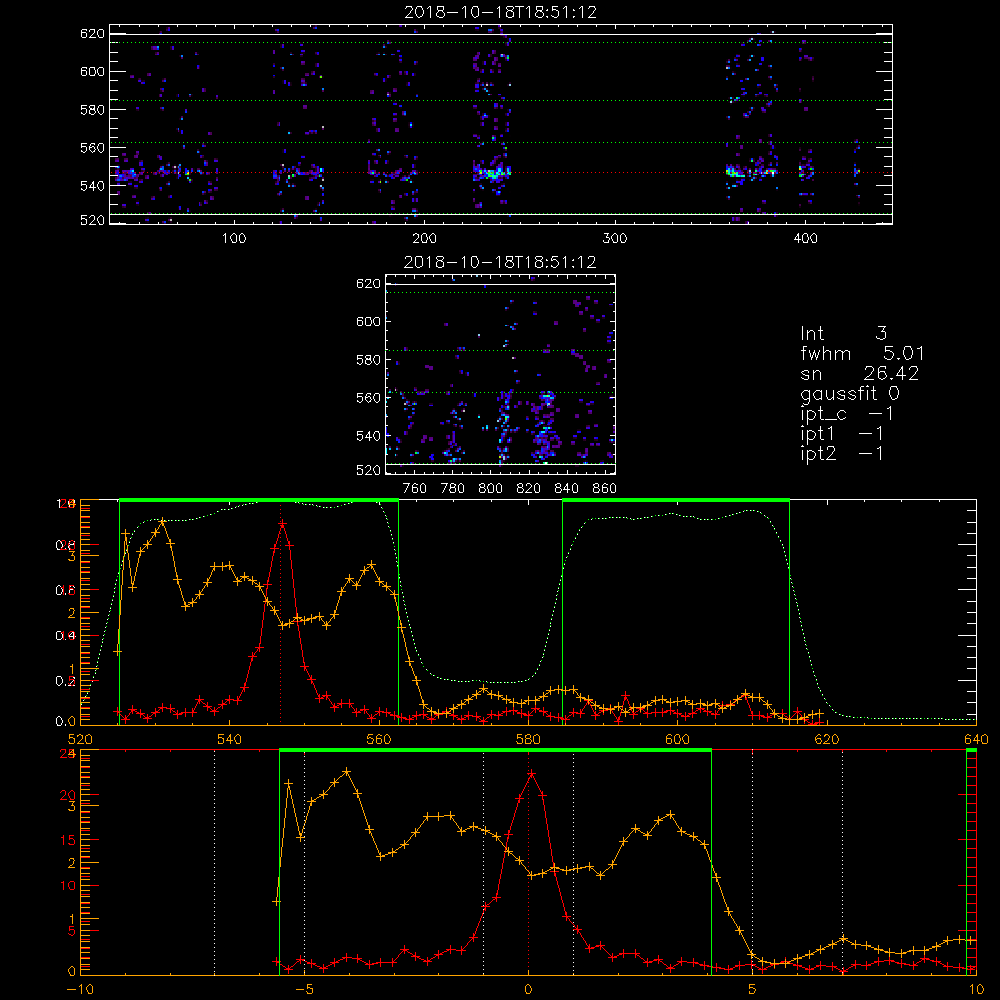Select the 'fwhm 5.01' value

[862, 353]
